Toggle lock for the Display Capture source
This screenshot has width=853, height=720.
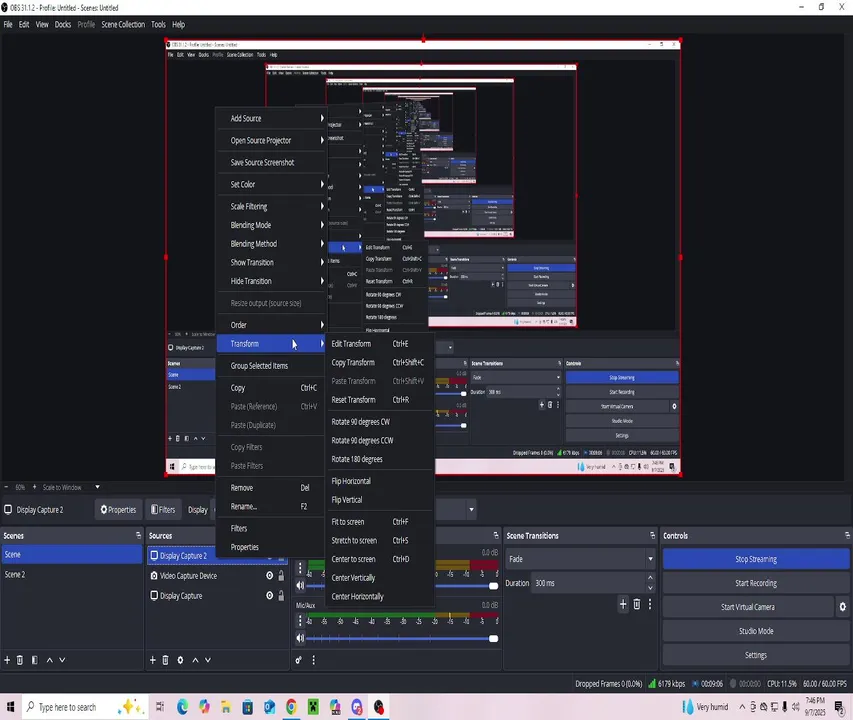click(x=281, y=595)
